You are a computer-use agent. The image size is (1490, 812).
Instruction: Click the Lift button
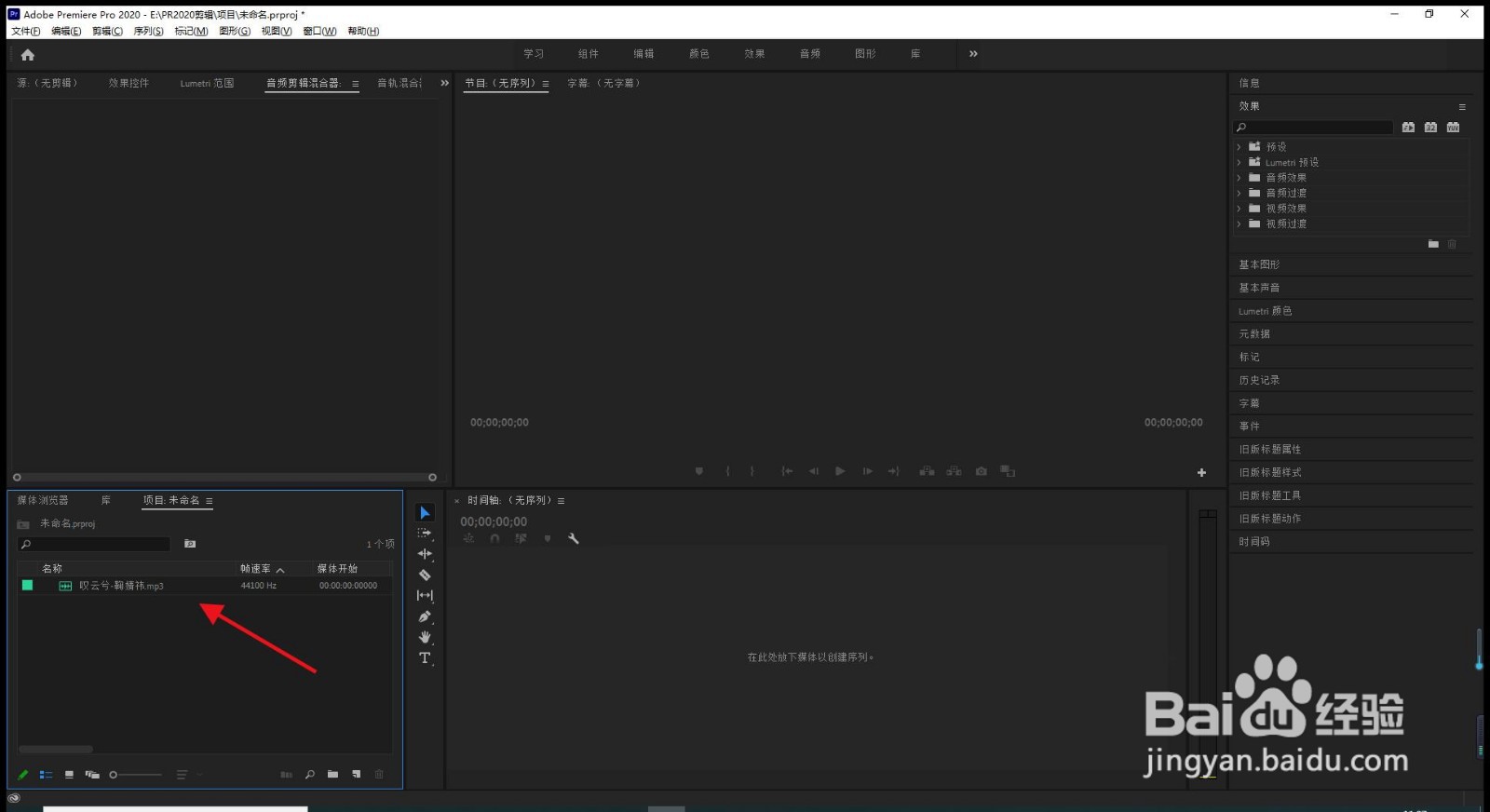click(927, 471)
